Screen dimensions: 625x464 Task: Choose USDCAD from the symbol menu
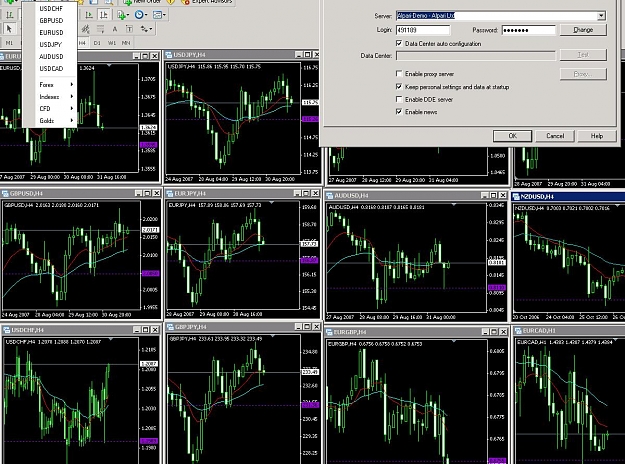pyautogui.click(x=50, y=68)
